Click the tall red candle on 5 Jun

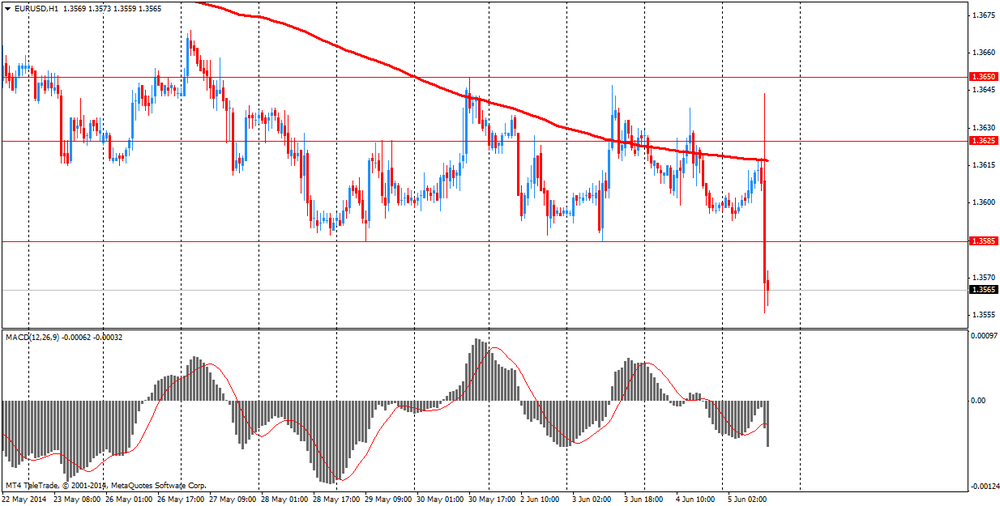pyautogui.click(x=765, y=200)
